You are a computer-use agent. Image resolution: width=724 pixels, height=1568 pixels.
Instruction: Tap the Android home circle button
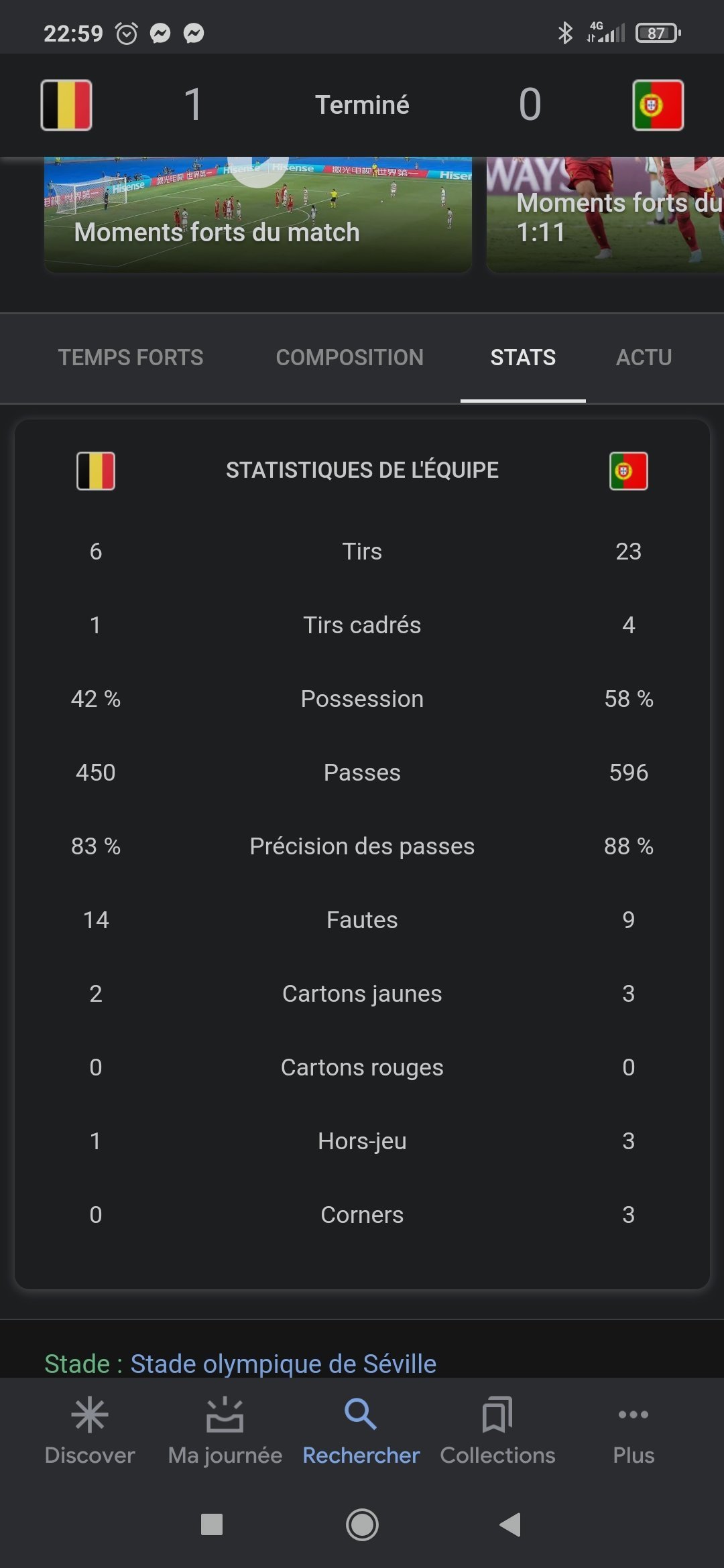[x=362, y=1524]
